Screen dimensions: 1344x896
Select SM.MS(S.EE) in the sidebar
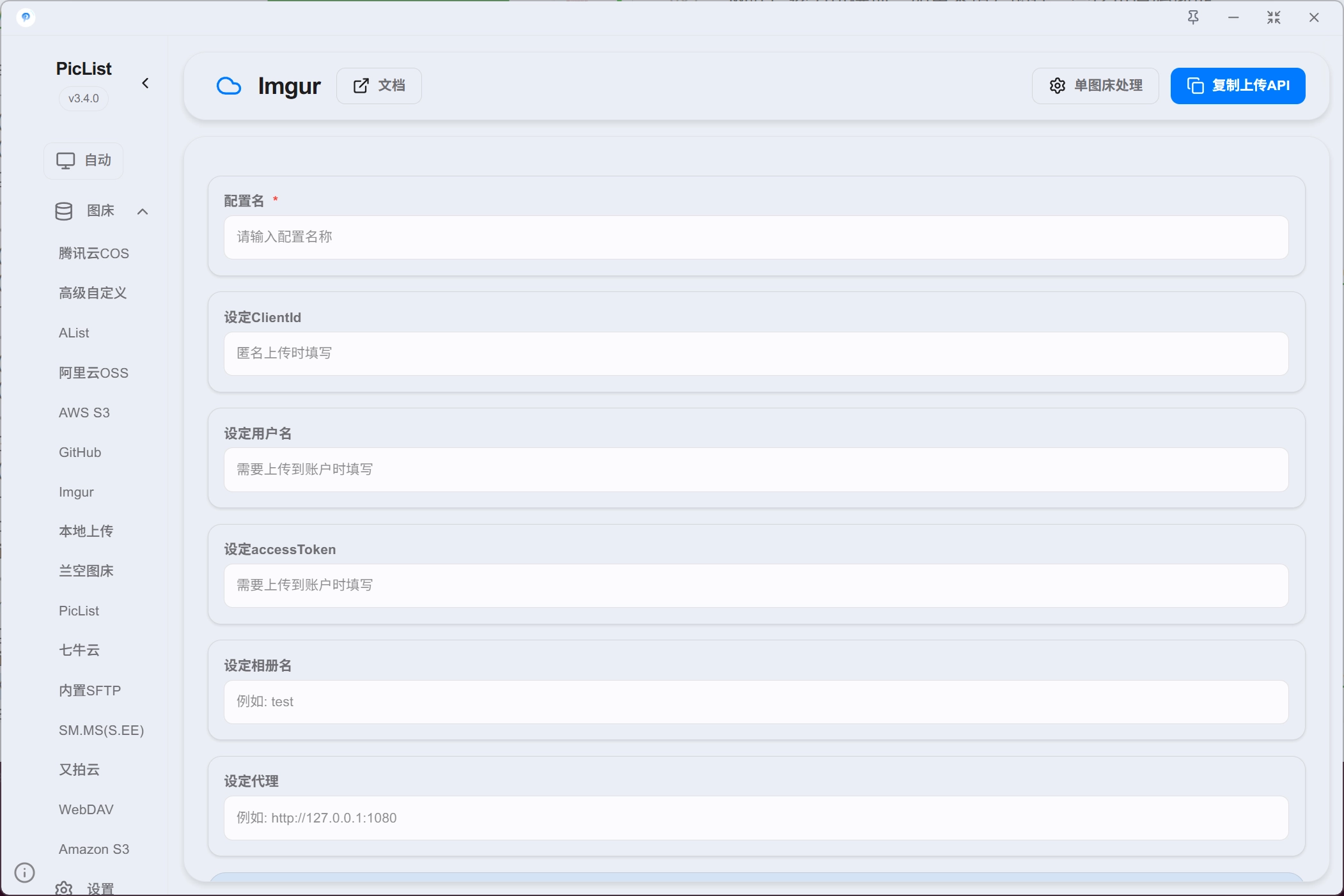(101, 730)
